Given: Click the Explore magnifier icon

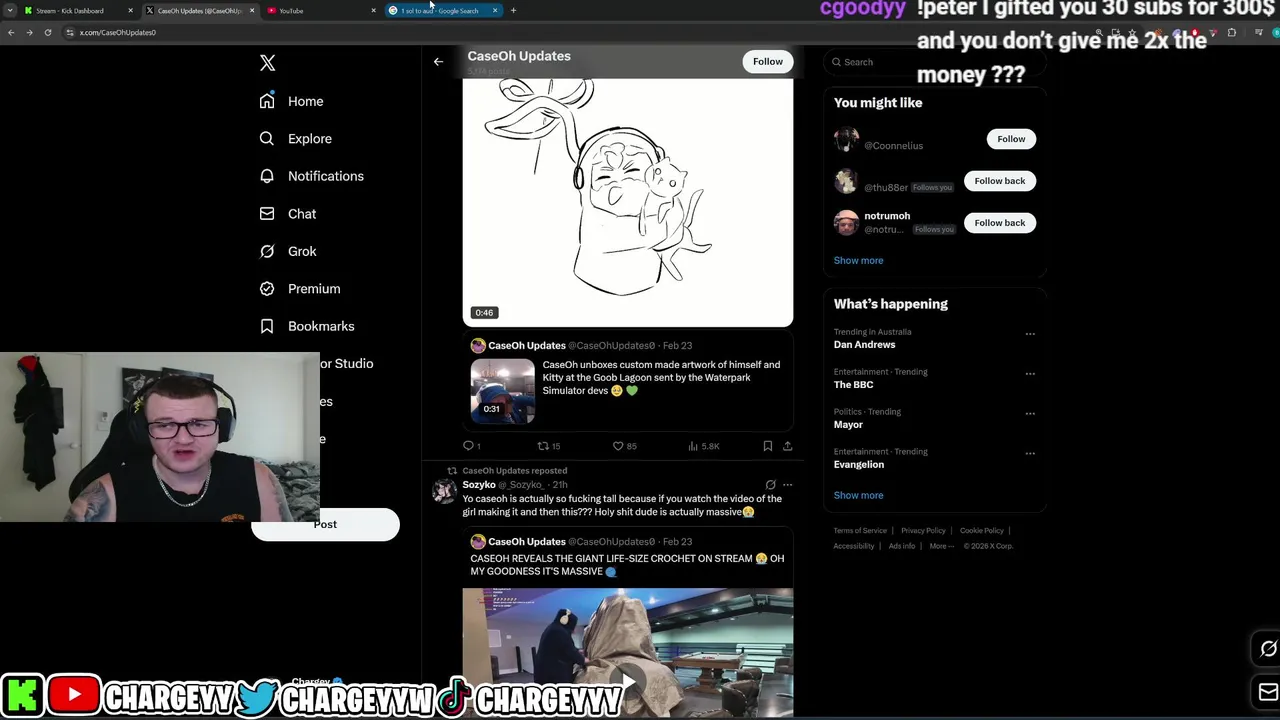Looking at the screenshot, I should tap(267, 139).
